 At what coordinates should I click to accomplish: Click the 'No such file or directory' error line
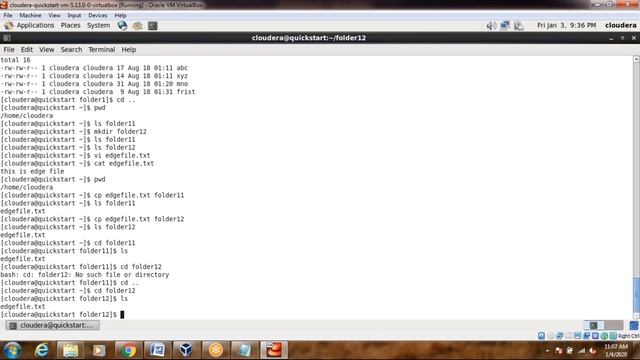84,275
